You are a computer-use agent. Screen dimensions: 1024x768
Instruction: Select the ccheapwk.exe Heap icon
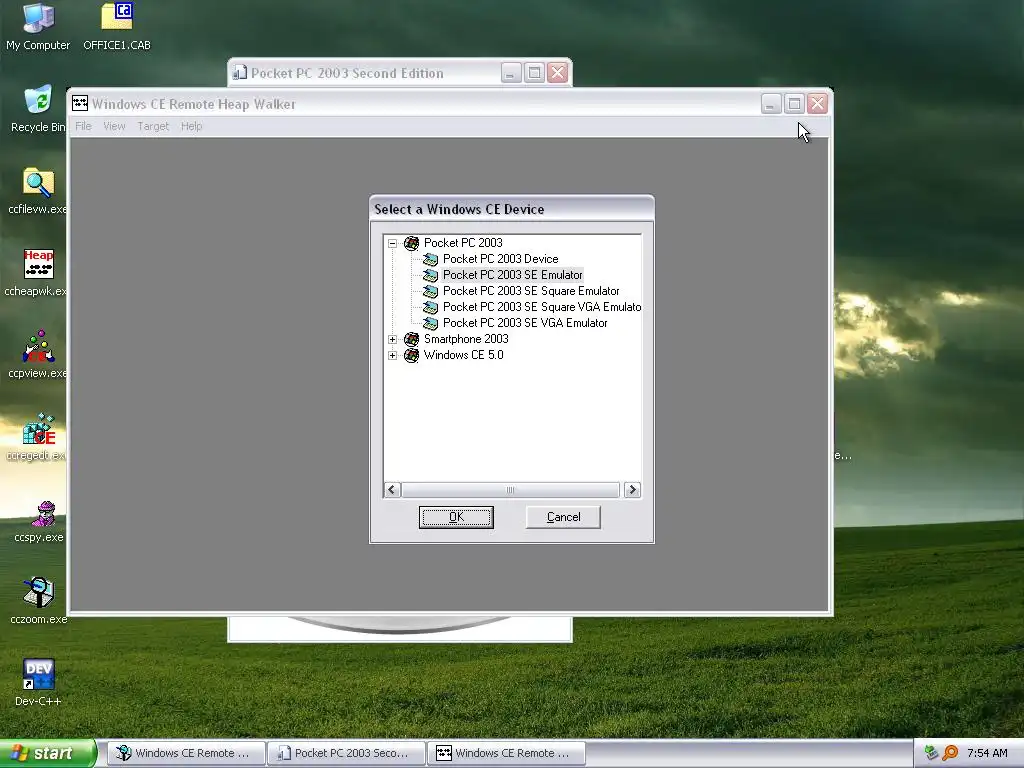coord(37,272)
